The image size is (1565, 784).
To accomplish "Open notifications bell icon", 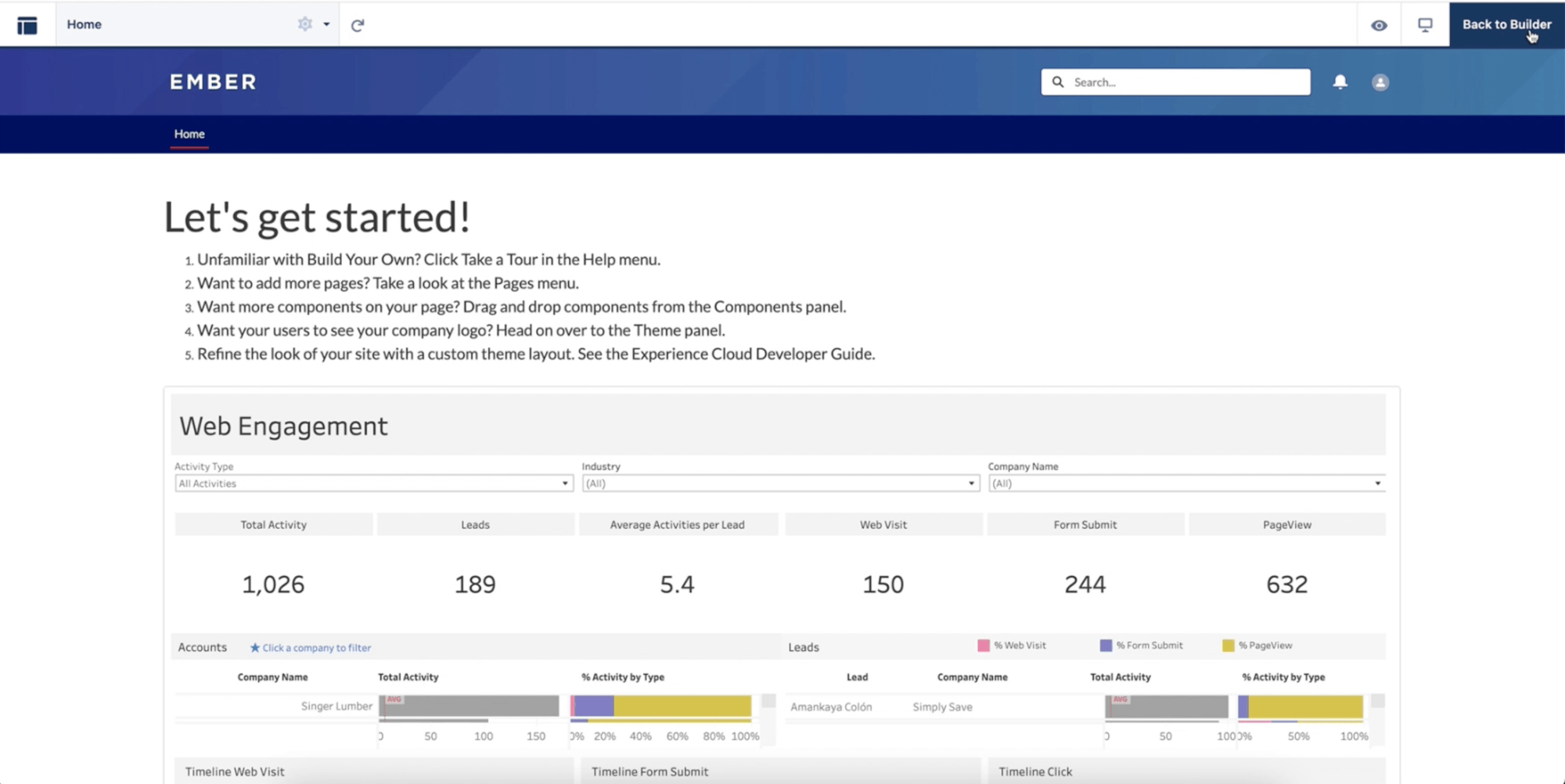I will [x=1340, y=82].
